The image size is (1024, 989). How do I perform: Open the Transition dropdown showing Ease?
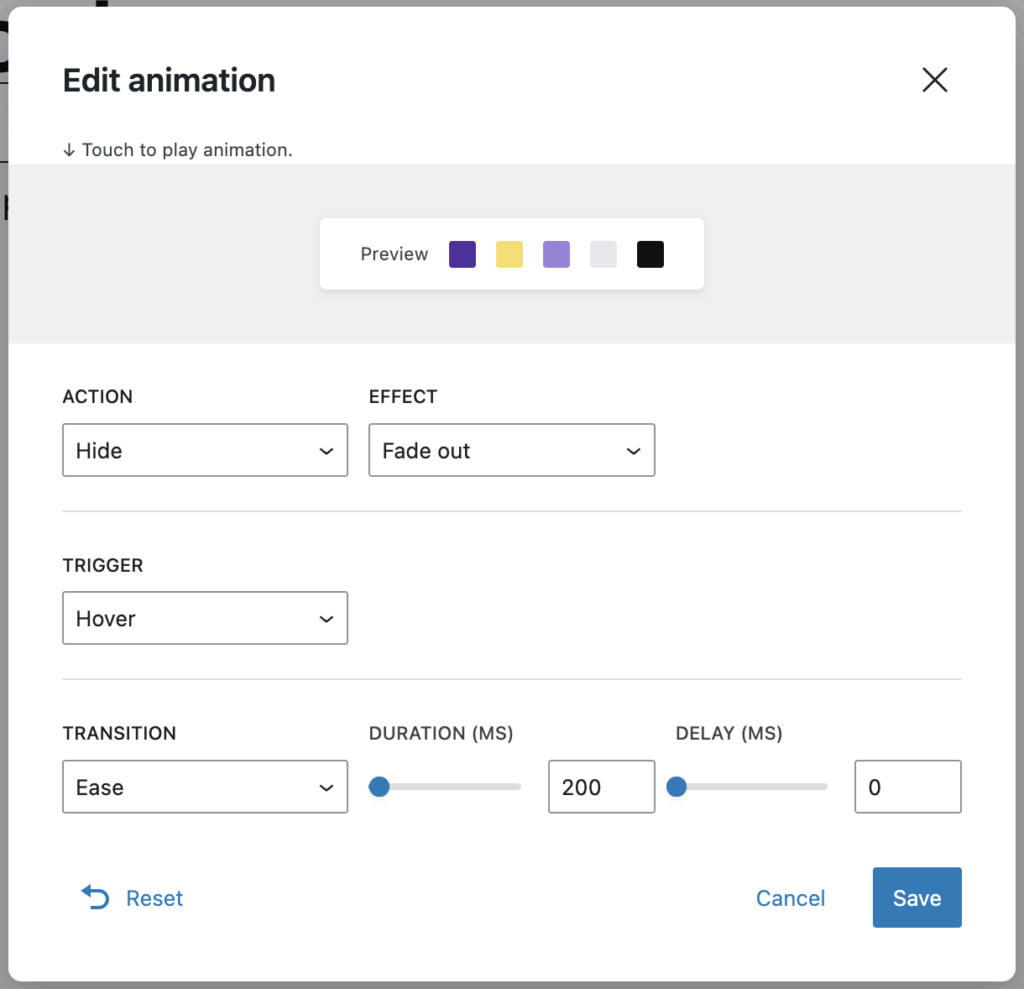click(205, 786)
